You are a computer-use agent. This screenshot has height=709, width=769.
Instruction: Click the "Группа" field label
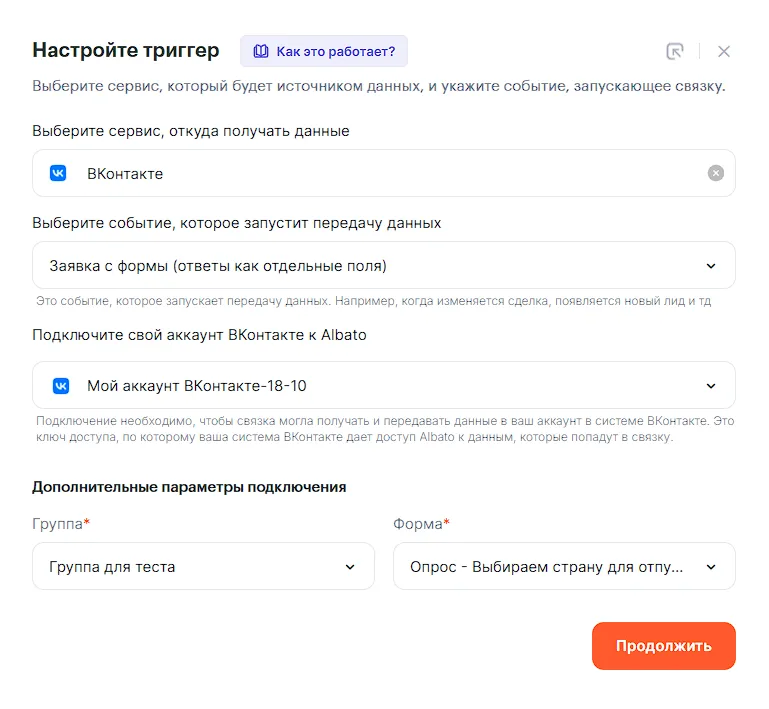tap(57, 523)
